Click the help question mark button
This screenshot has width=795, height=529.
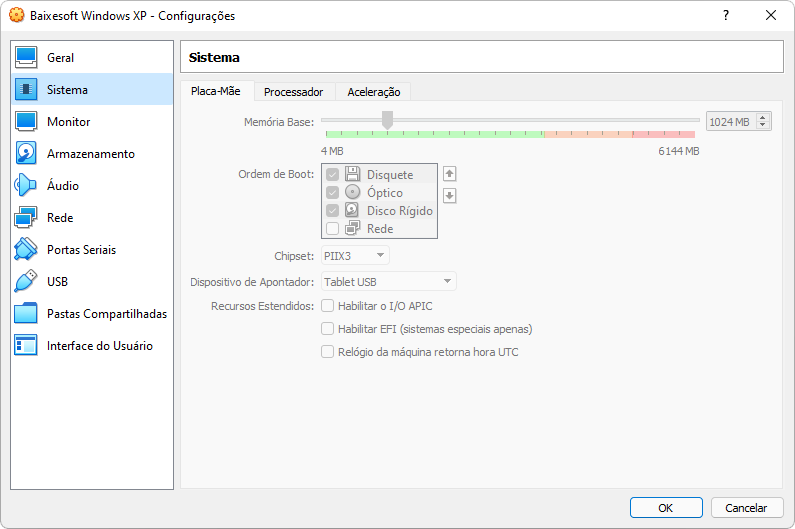pyautogui.click(x=726, y=15)
